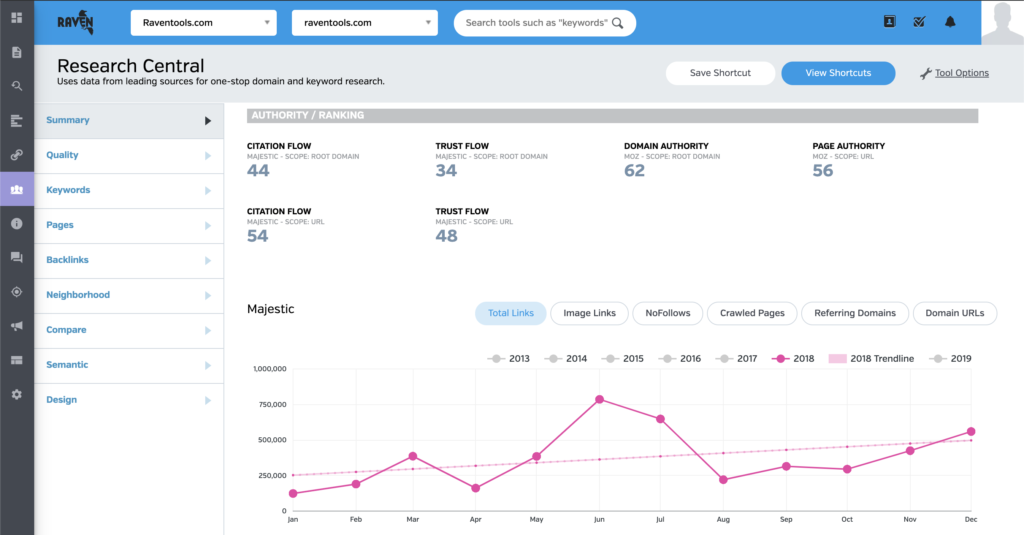Viewport: 1024px width, 535px height.
Task: Toggle the 2014 series in chart legend
Action: coord(566,359)
